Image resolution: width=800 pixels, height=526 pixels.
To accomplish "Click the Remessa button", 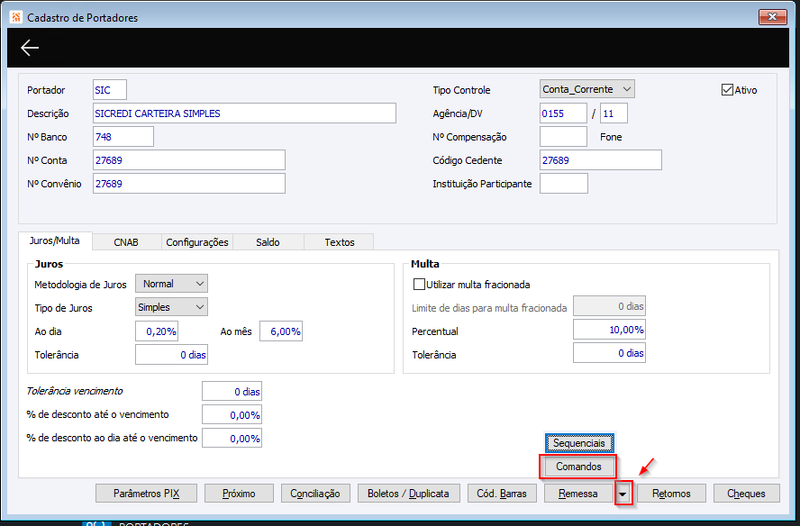I will click(x=578, y=493).
